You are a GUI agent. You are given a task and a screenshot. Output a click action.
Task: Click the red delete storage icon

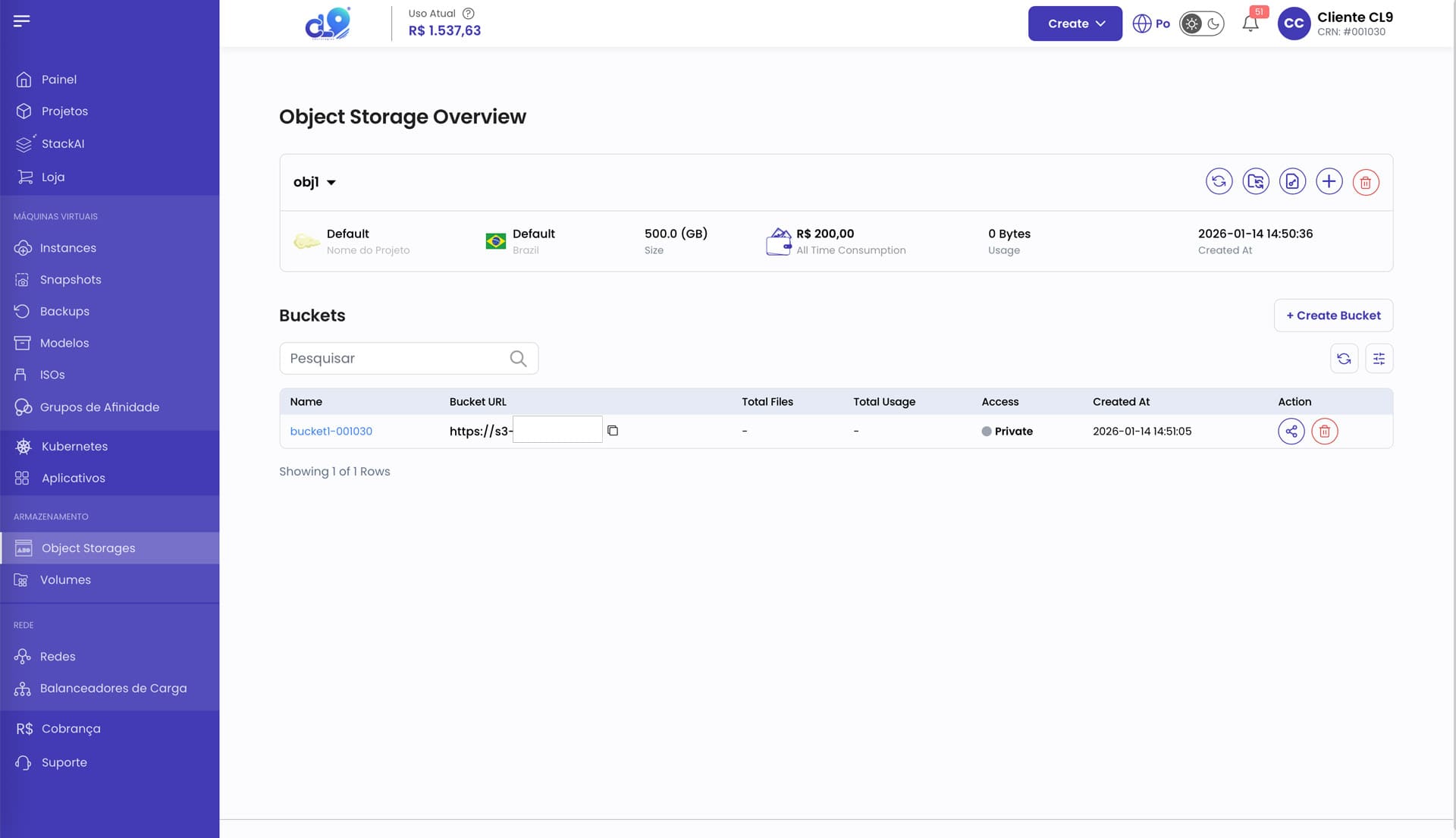(x=1365, y=182)
